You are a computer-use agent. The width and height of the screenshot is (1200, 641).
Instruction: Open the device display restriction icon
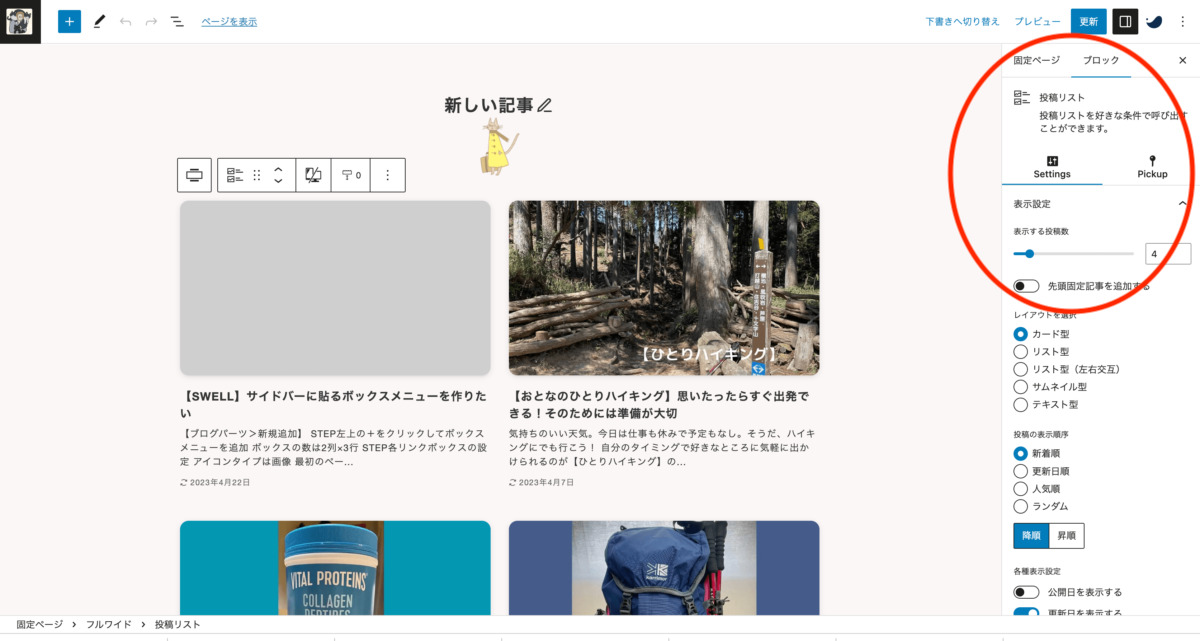point(313,175)
